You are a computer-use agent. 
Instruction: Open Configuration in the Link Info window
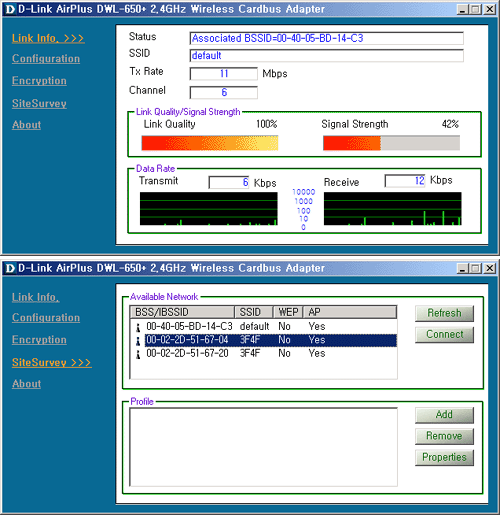46,59
